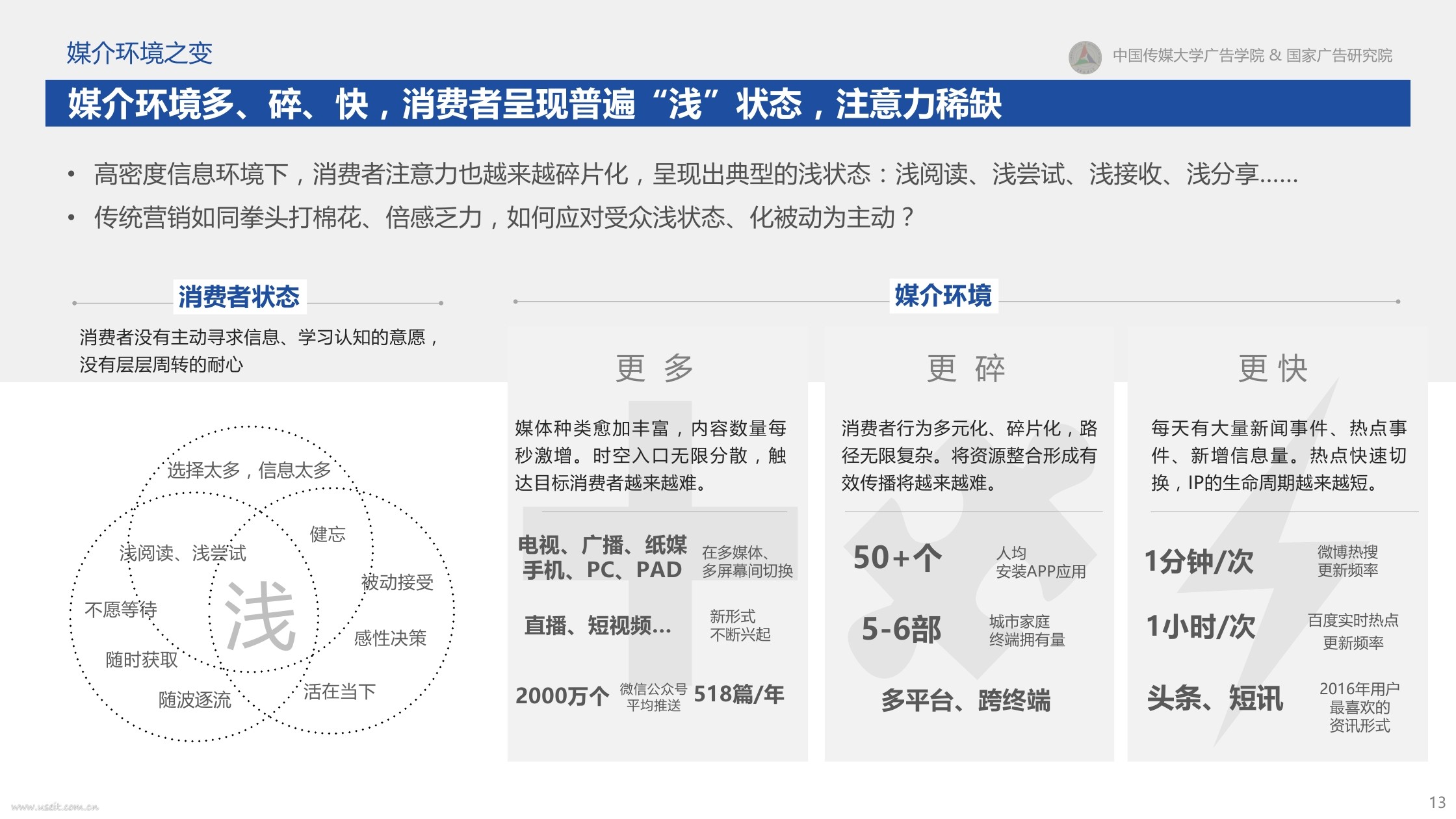This screenshot has height=819, width=1456.
Task: Click the figure 1分钟/次
Action: tap(1199, 562)
